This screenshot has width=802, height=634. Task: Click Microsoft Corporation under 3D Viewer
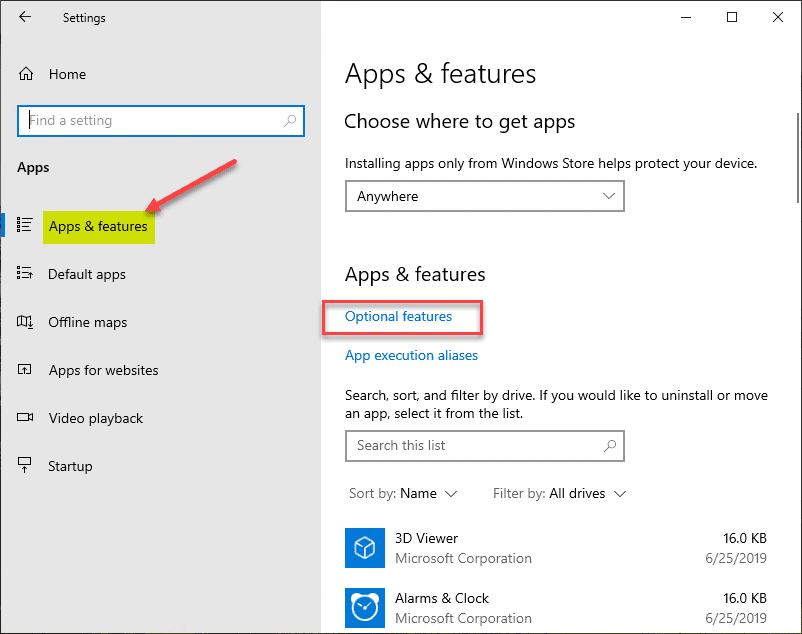point(463,558)
